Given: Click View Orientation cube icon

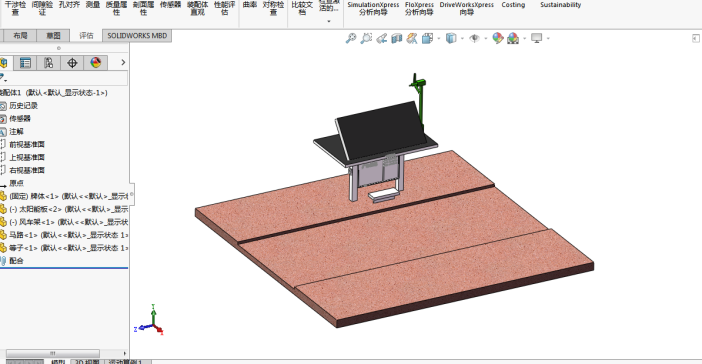Looking at the screenshot, I should coord(427,39).
